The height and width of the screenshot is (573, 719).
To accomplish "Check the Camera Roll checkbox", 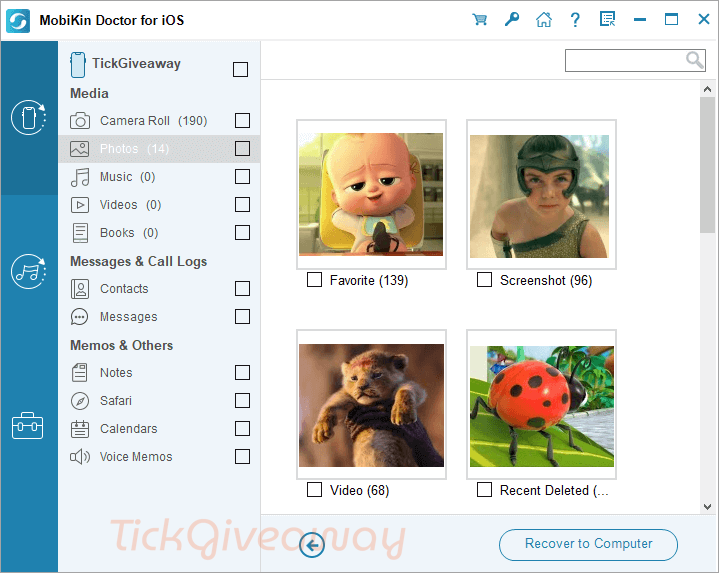I will tap(242, 121).
